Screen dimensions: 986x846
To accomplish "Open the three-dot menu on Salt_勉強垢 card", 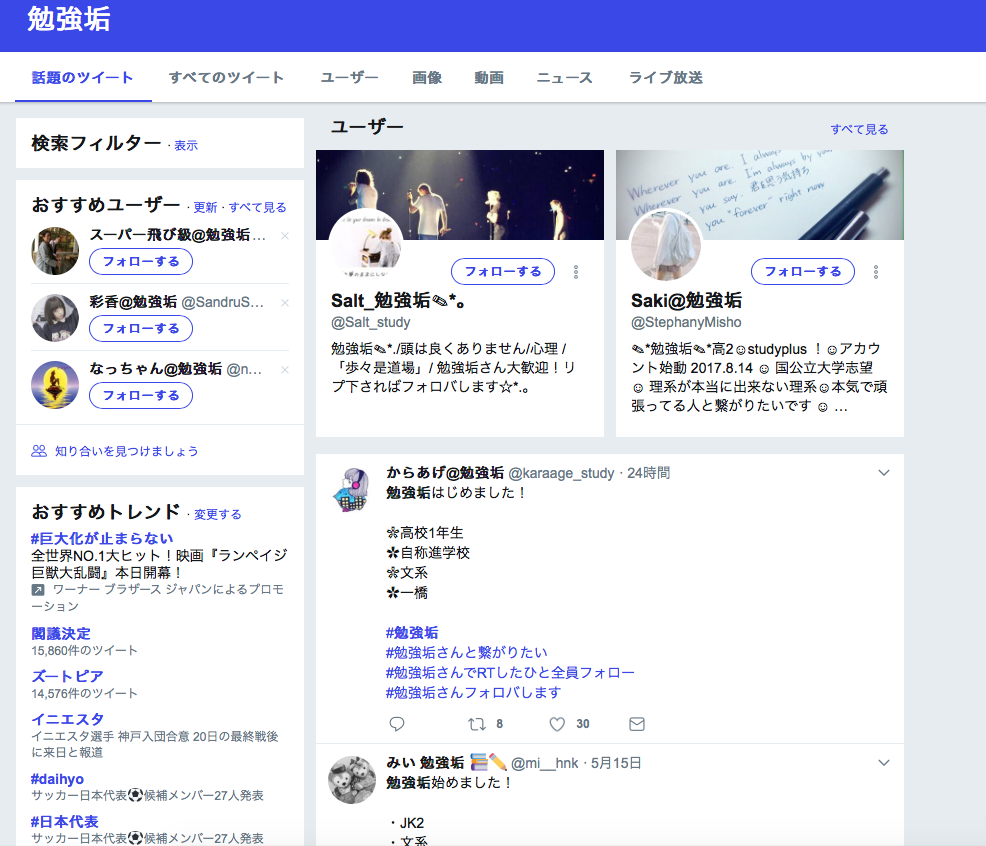I will click(x=576, y=272).
